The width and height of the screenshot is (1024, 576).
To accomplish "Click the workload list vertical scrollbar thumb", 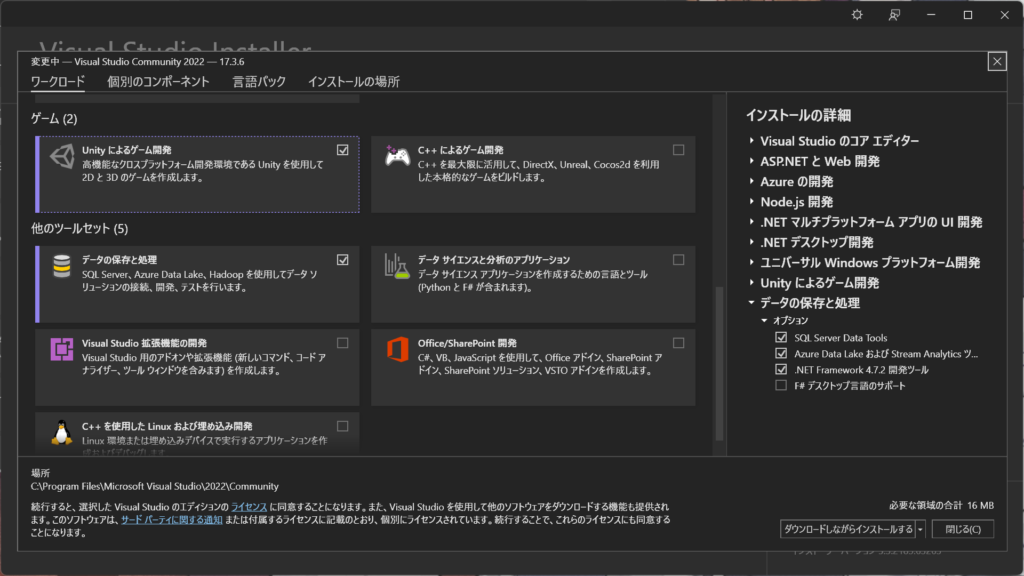I will click(x=720, y=364).
